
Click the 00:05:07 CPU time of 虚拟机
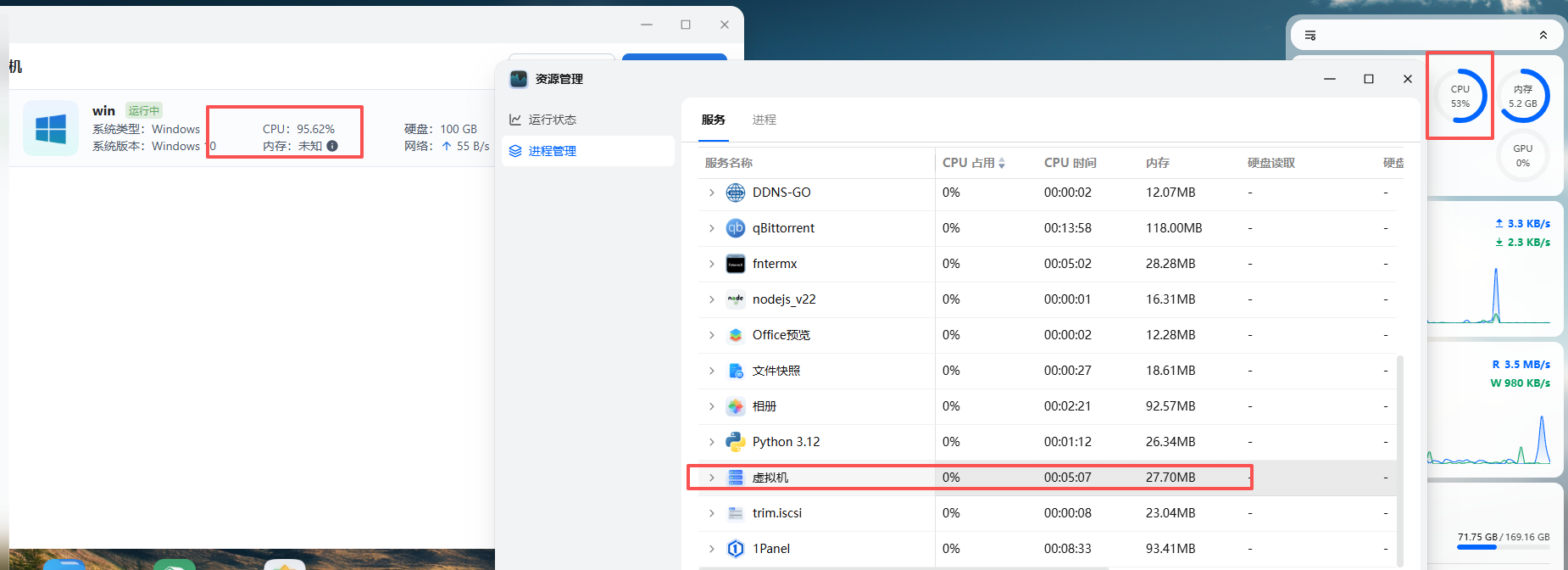[1068, 478]
